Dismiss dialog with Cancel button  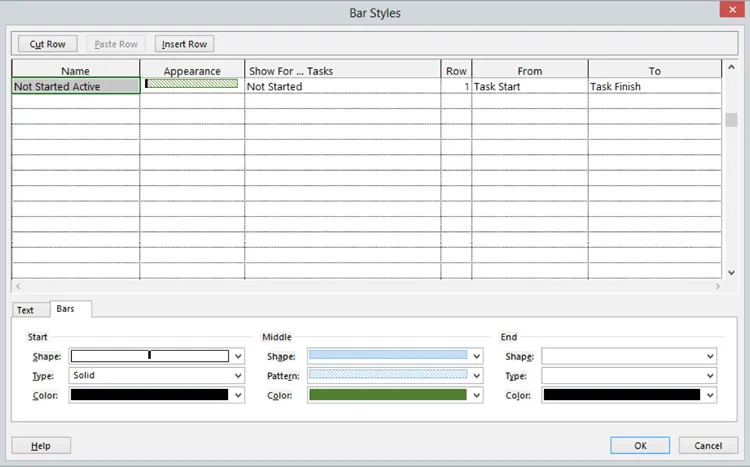click(x=708, y=445)
